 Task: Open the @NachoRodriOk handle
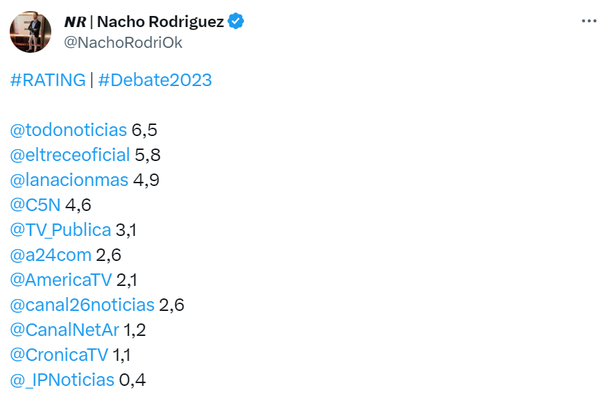click(123, 42)
